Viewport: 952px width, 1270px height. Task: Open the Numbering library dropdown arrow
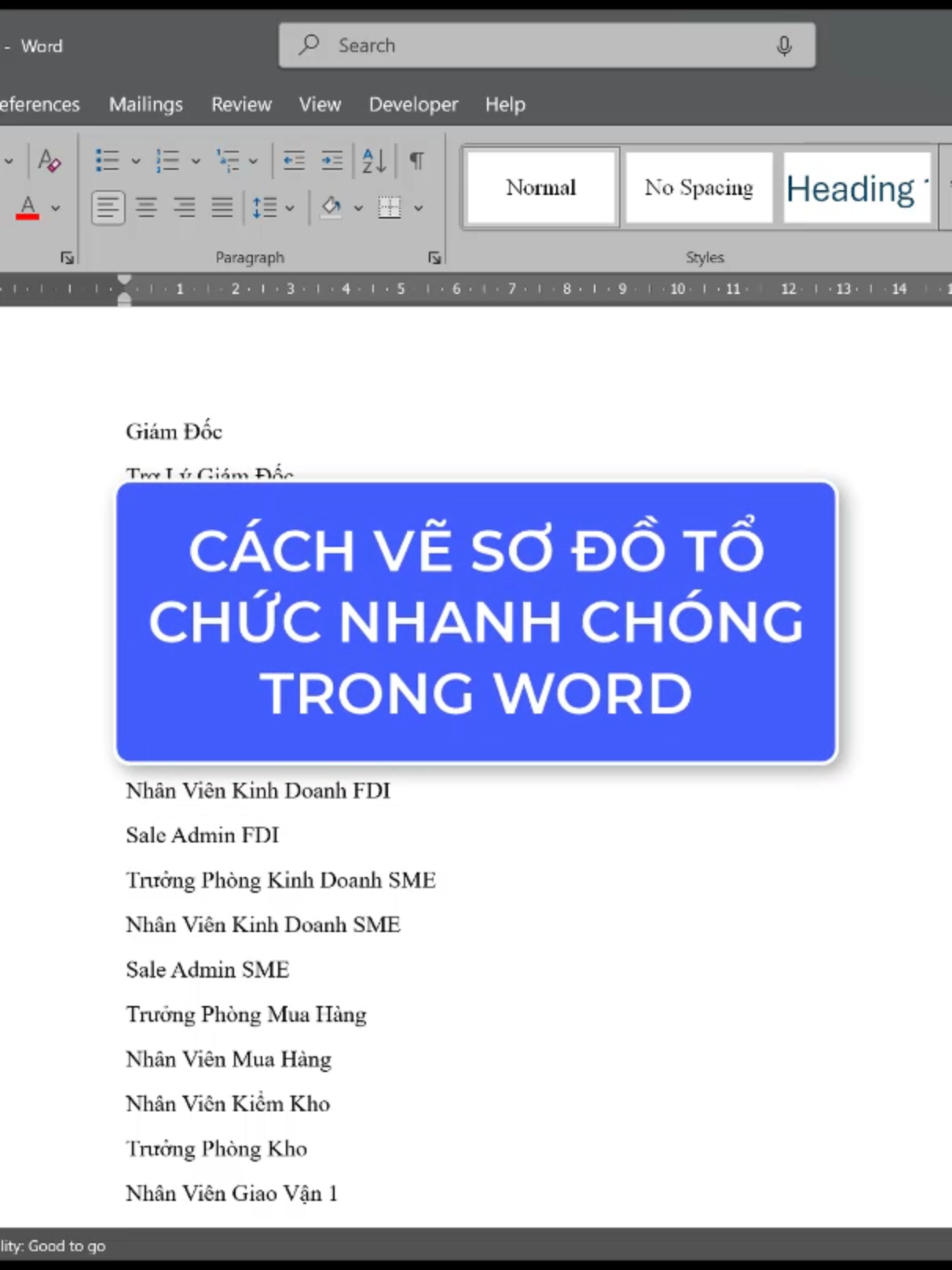196,161
